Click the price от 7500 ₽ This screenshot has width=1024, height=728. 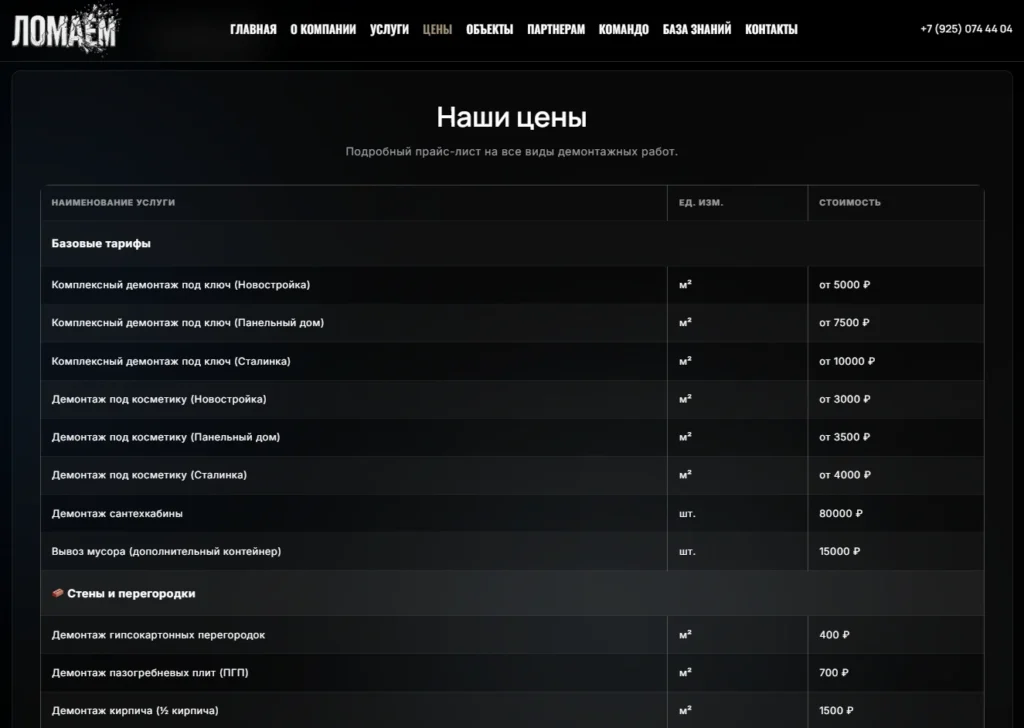[844, 323]
